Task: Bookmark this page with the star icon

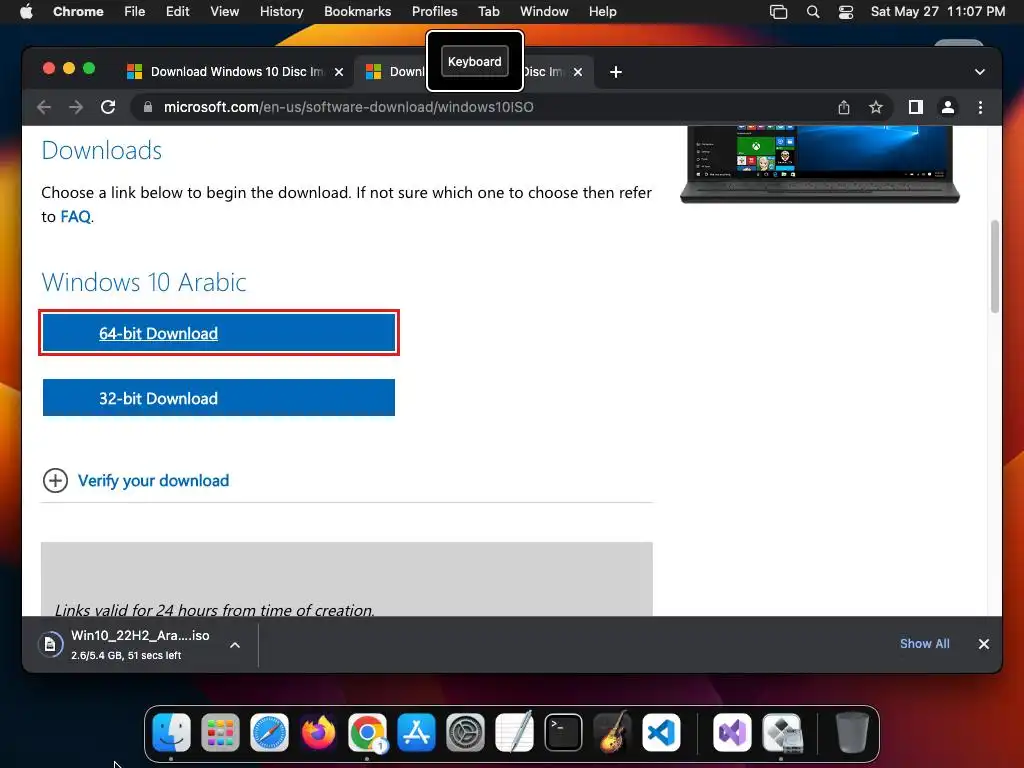Action: (876, 107)
